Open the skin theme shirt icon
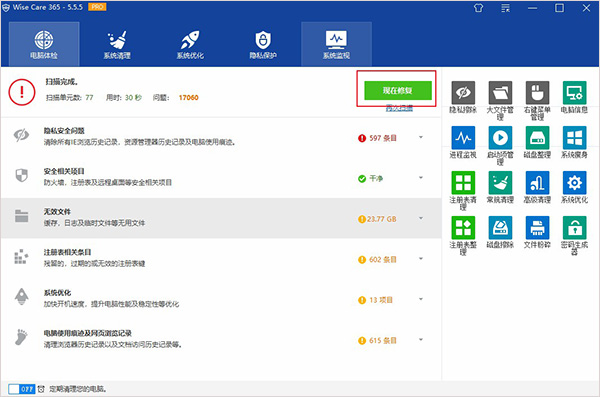Image resolution: width=600 pixels, height=397 pixels. click(x=478, y=8)
